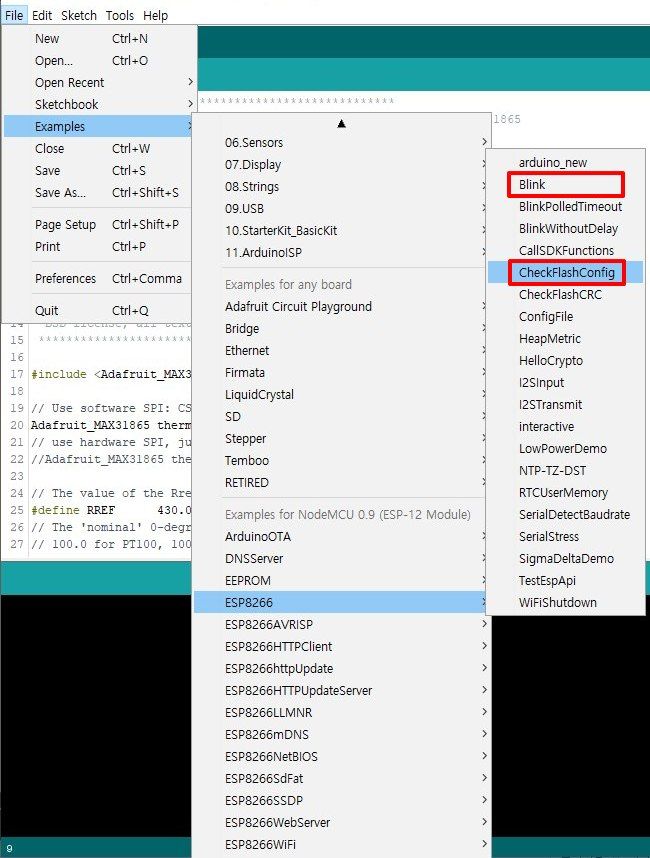
Task: Expand 10.StarterKit_BasicKit examples
Action: (x=341, y=230)
